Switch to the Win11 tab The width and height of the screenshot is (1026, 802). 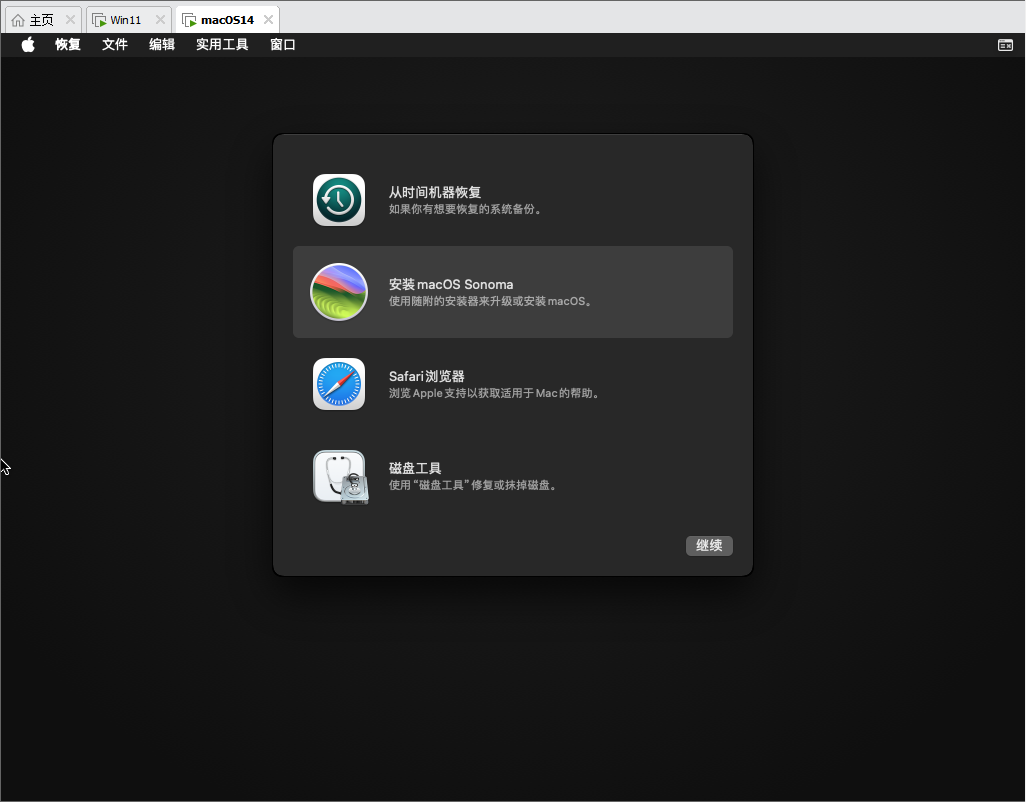pyautogui.click(x=128, y=20)
